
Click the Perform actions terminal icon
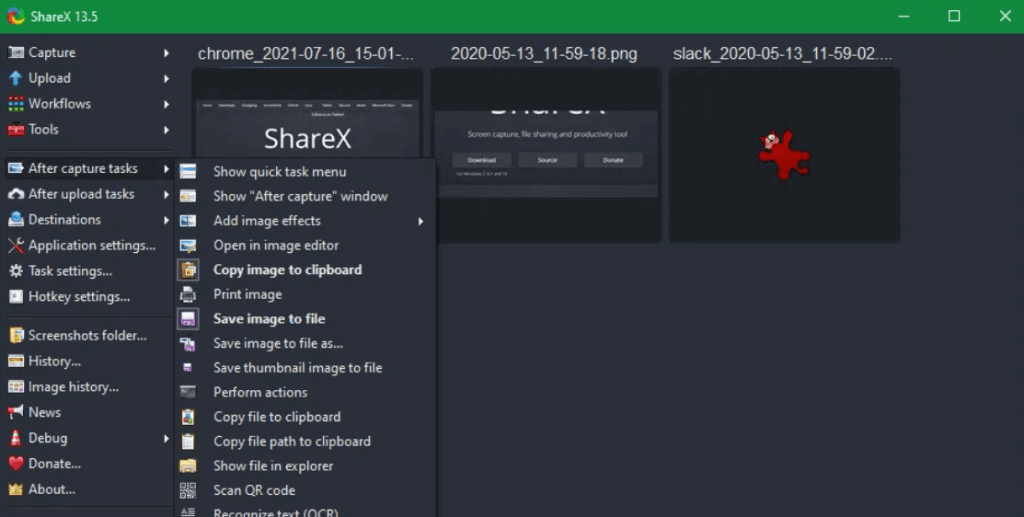tap(188, 392)
